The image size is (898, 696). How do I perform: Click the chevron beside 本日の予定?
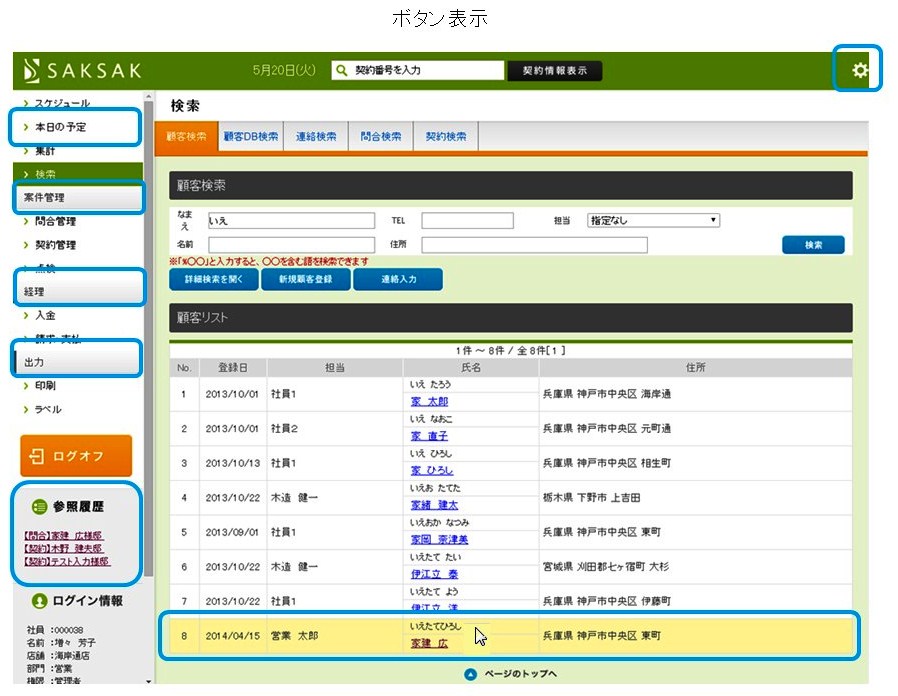(x=26, y=128)
